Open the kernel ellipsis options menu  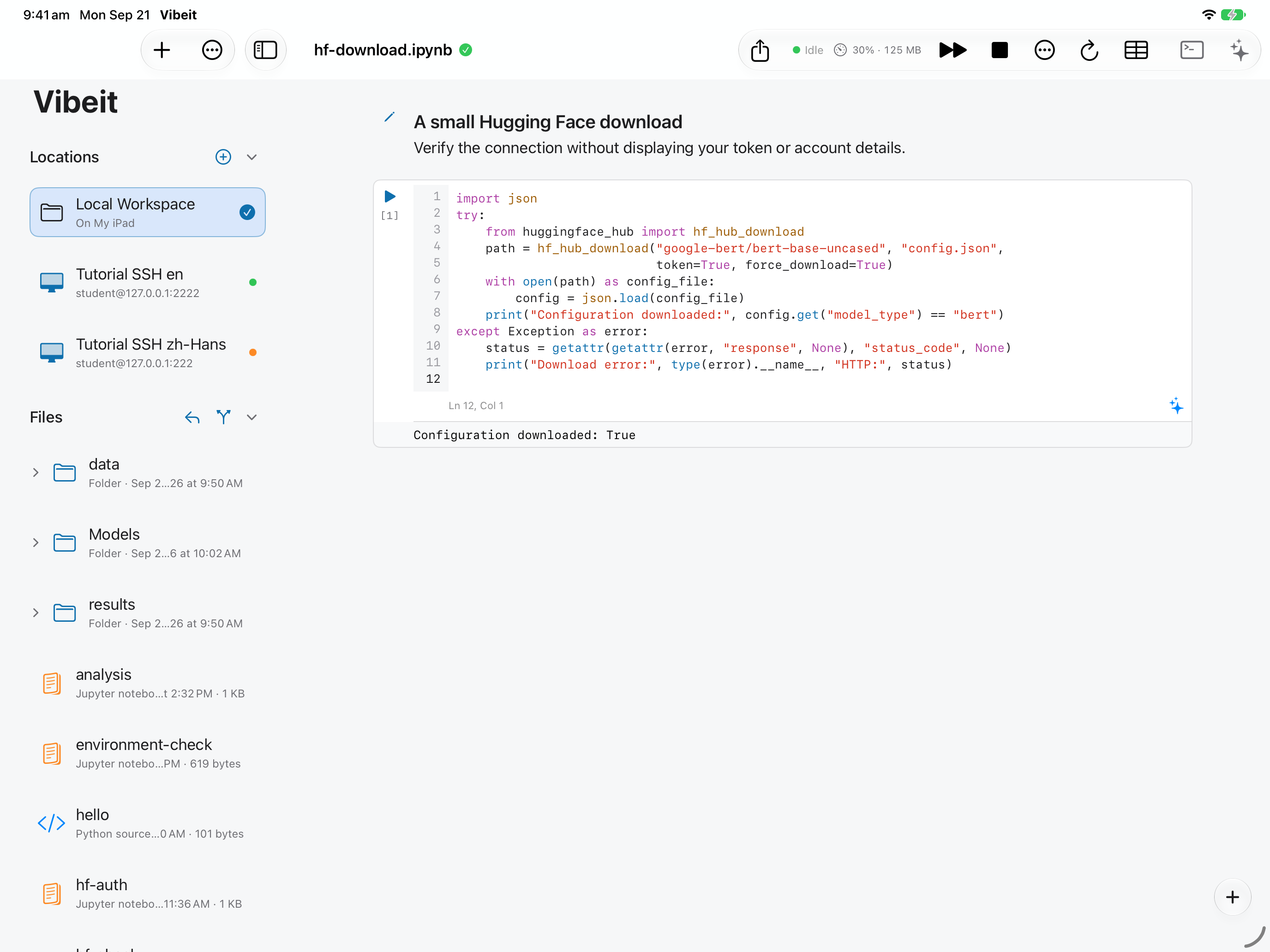1044,50
